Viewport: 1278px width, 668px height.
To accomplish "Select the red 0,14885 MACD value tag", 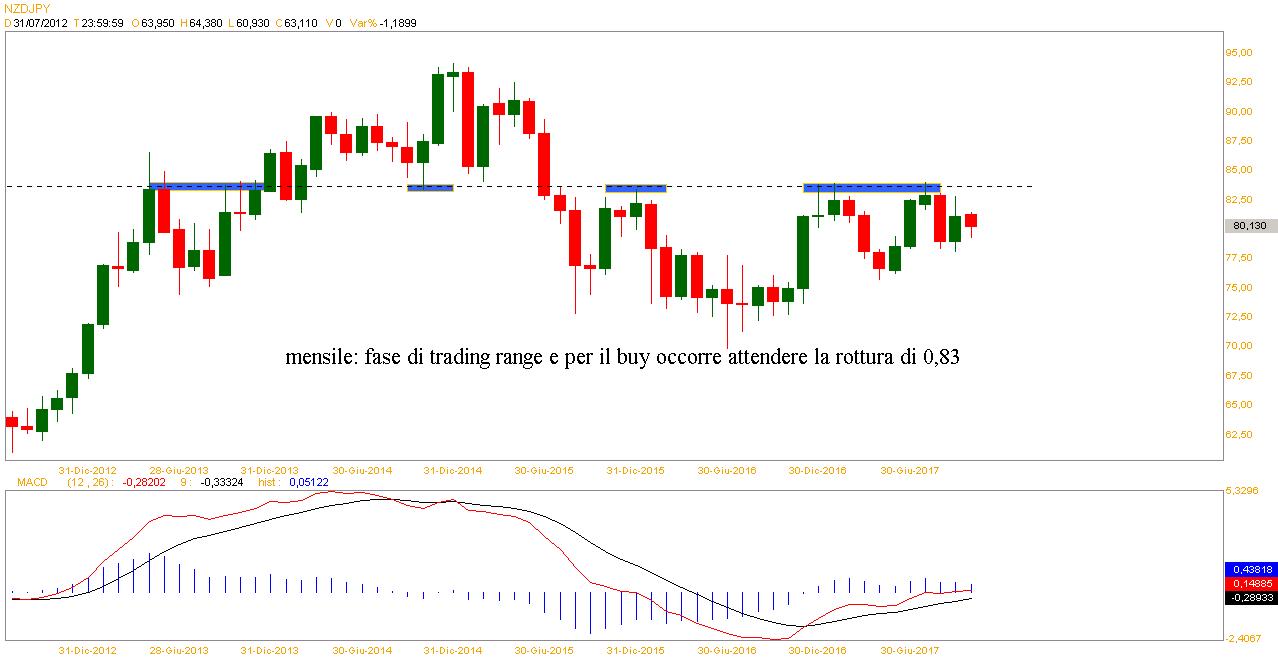I will point(1250,583).
